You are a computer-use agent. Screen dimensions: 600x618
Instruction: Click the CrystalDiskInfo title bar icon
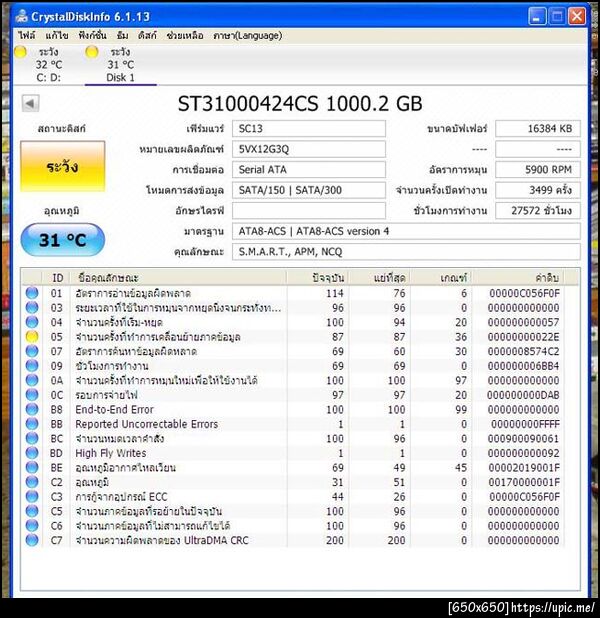(22, 16)
